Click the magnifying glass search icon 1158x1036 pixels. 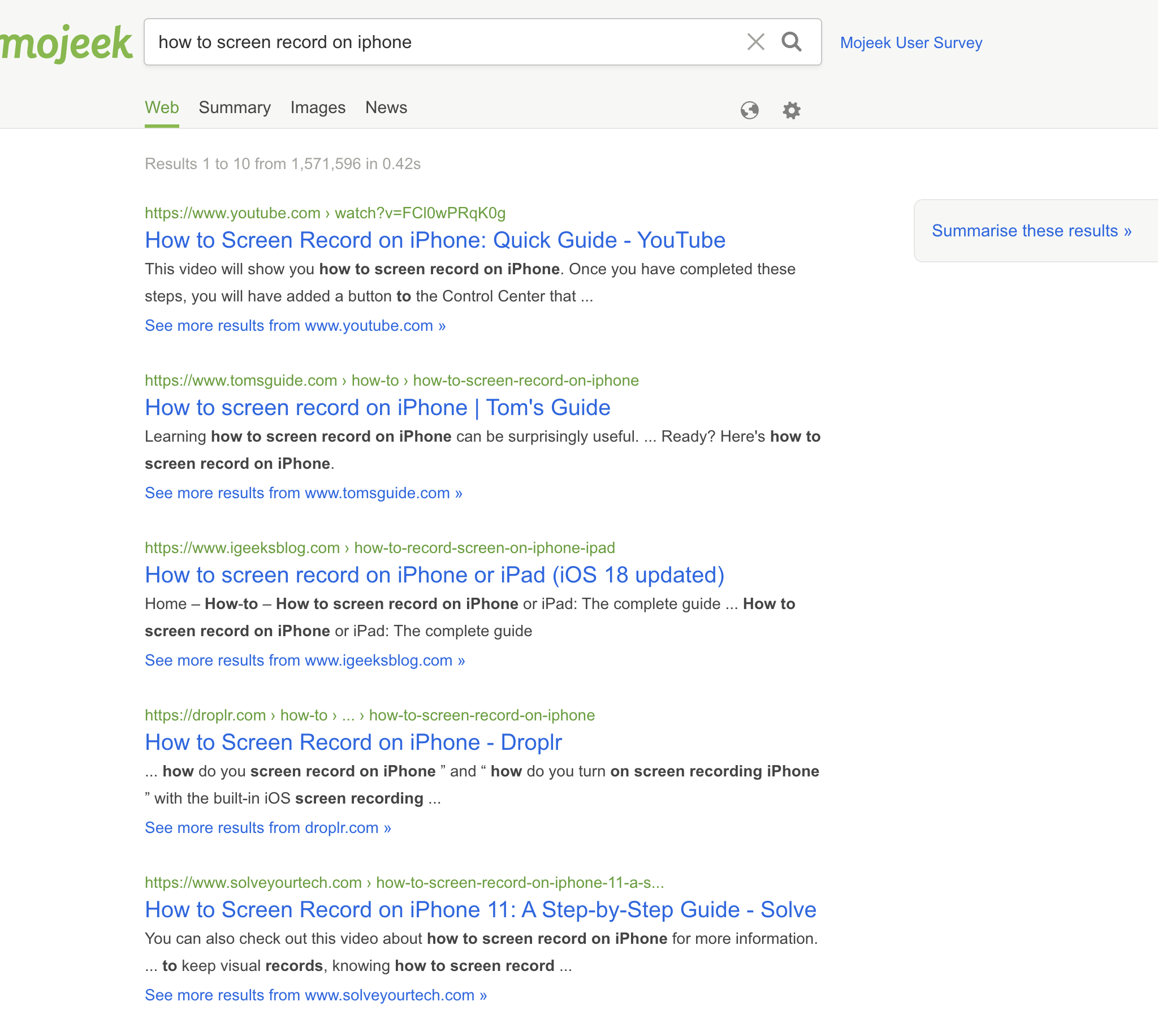click(x=791, y=41)
